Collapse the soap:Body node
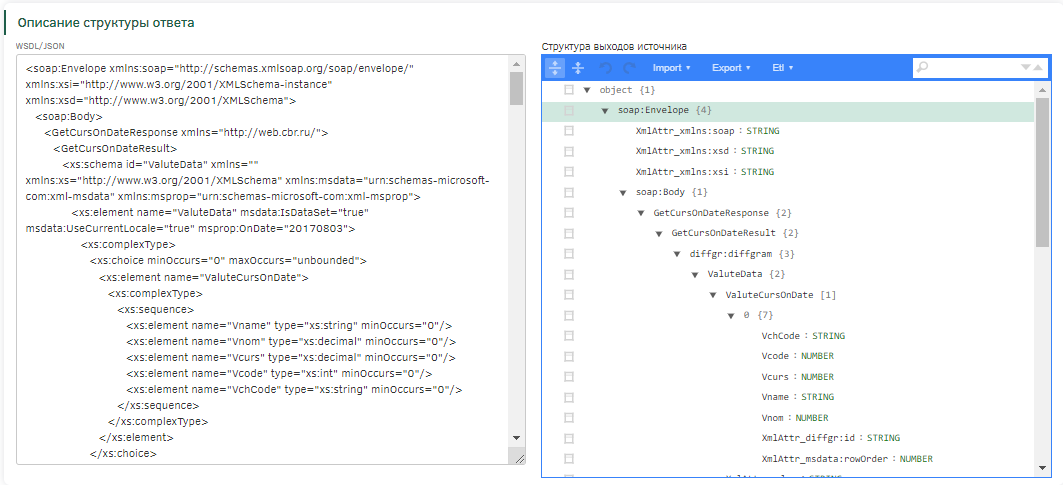 click(622, 193)
